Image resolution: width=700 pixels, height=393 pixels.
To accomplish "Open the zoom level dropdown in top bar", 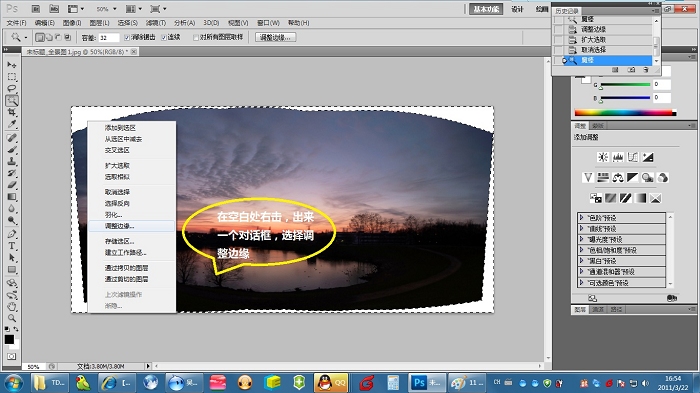I will click(107, 9).
